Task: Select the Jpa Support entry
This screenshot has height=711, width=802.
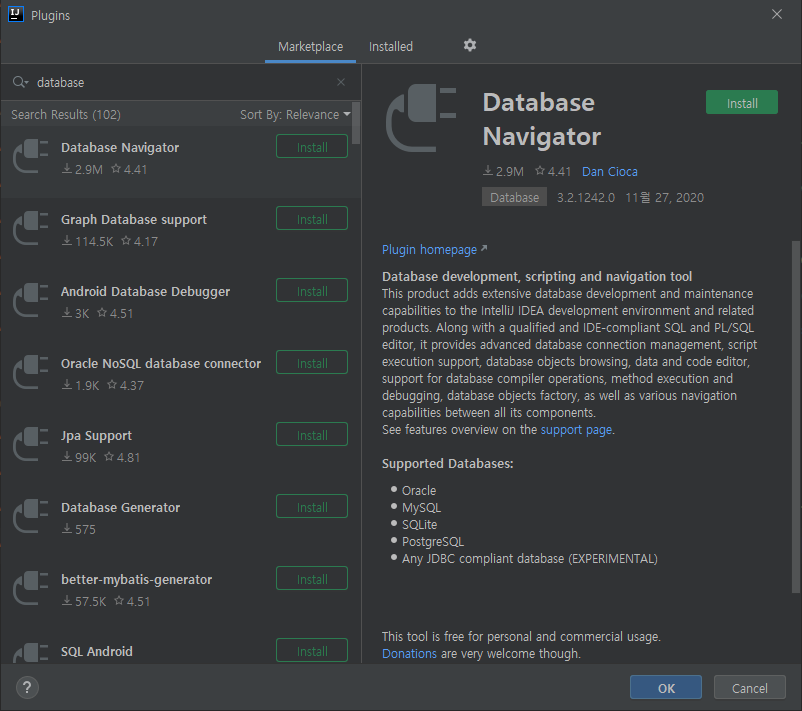Action: point(181,450)
